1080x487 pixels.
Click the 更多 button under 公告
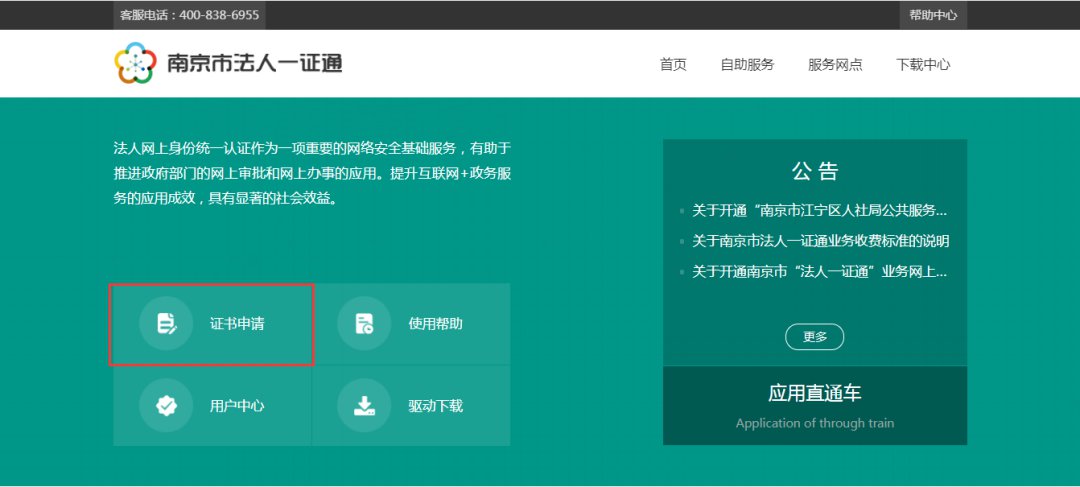(814, 337)
